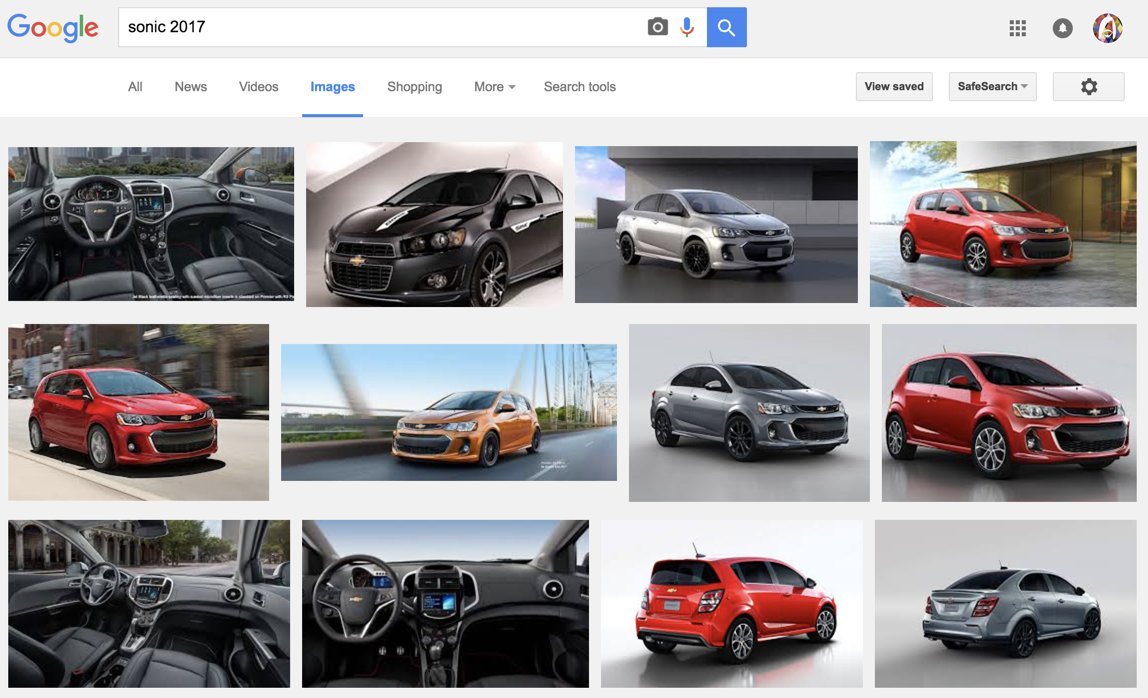Open top-row interior dashboard photo
Viewport: 1148px width, 698px height.
(x=151, y=223)
